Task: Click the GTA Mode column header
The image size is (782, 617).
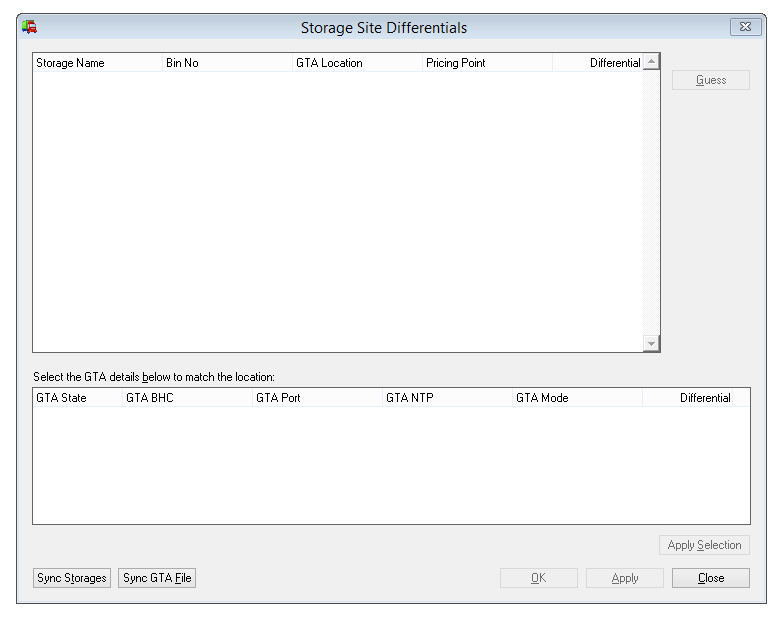Action: pos(577,398)
